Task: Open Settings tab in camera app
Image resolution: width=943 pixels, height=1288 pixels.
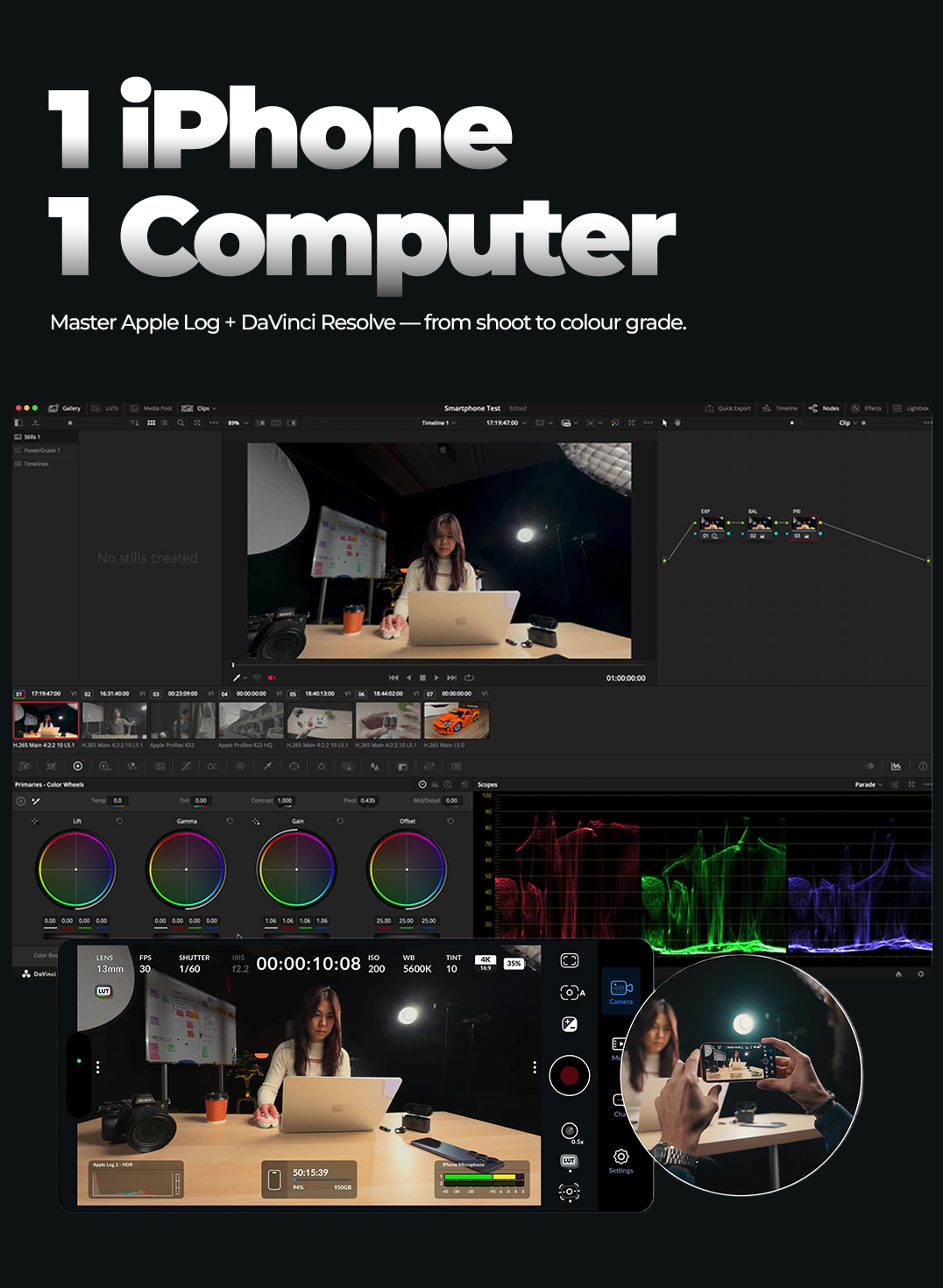Action: click(x=621, y=1162)
